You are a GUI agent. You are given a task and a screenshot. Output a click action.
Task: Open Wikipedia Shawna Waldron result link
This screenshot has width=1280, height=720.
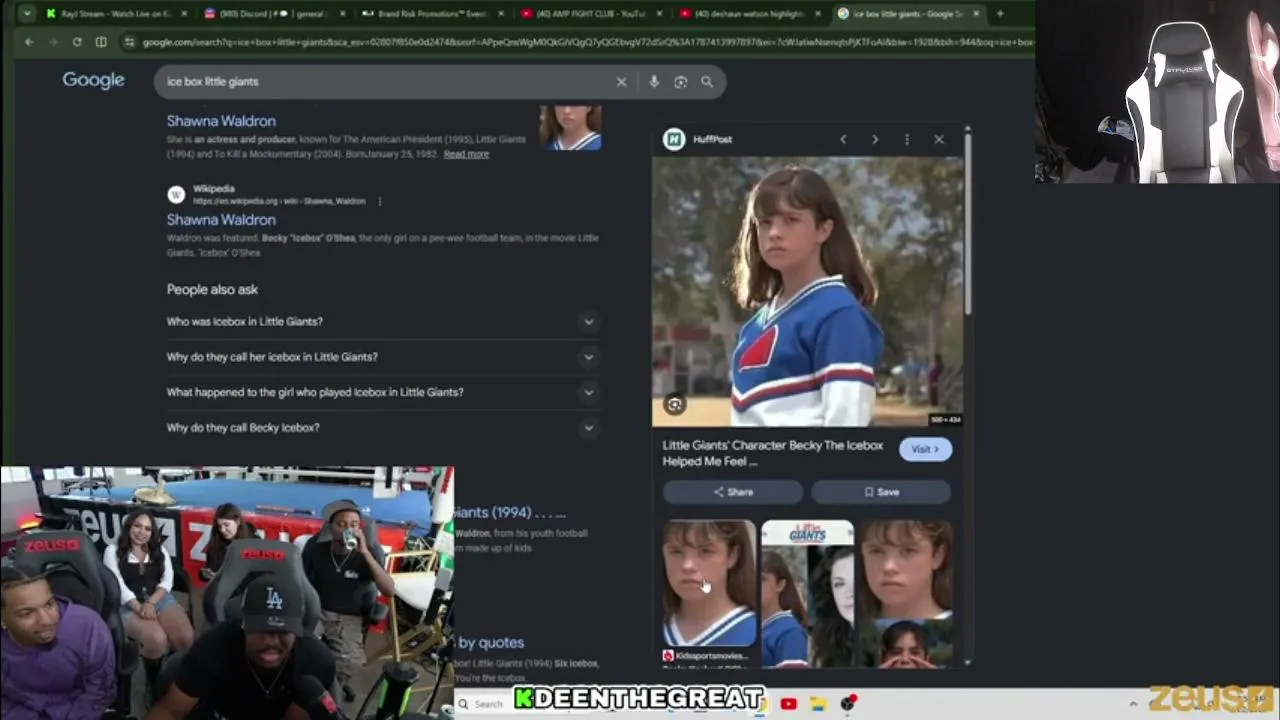[x=221, y=220]
